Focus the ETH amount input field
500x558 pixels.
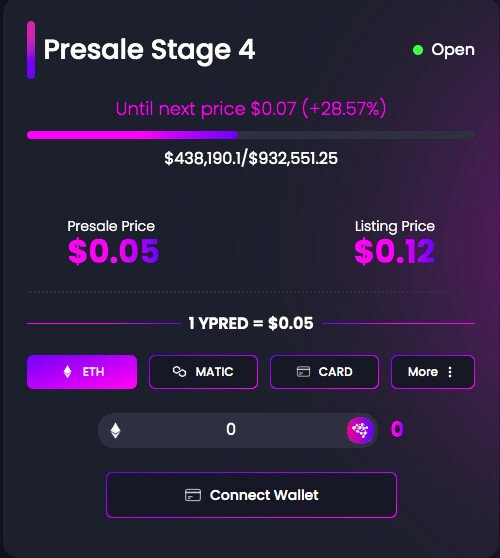(x=231, y=430)
